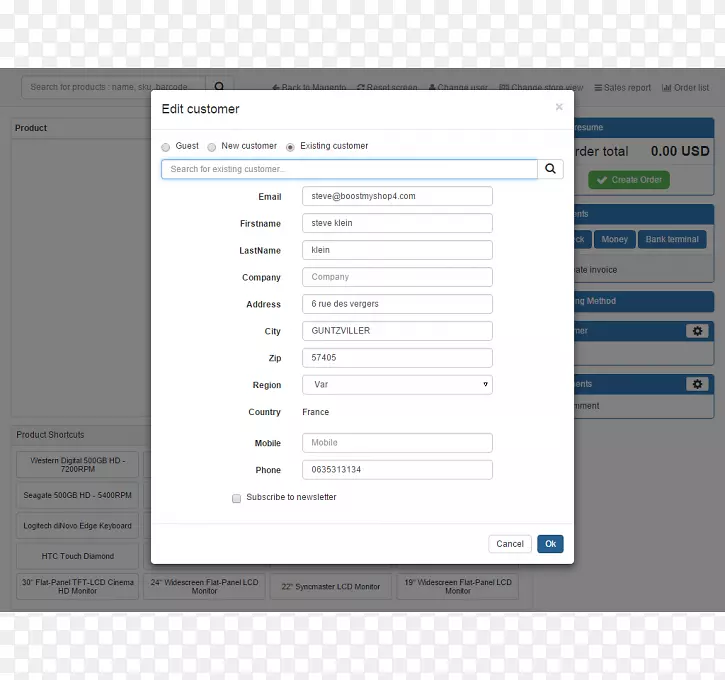Focus the Search for existing customer field

(349, 170)
